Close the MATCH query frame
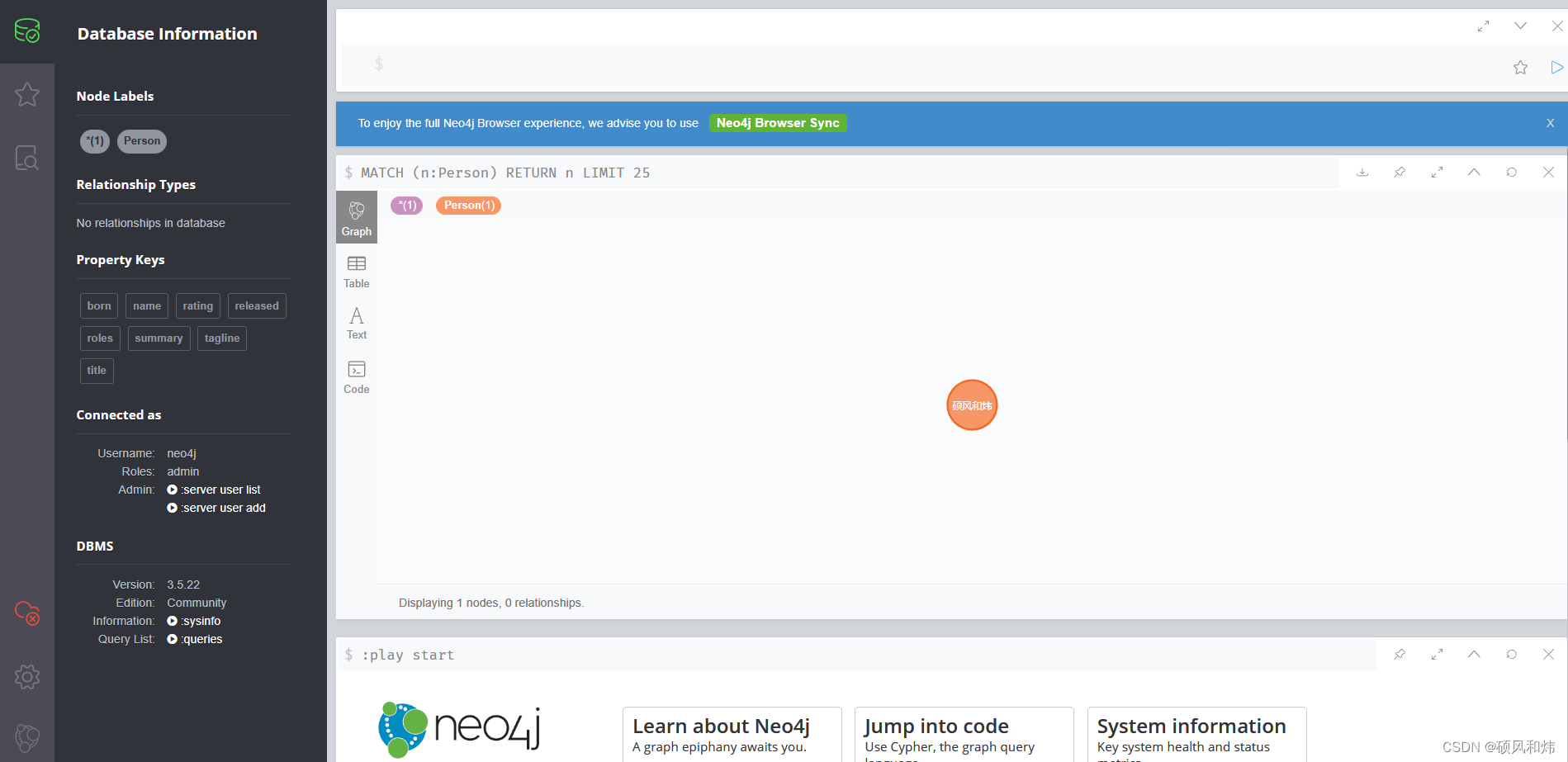 pos(1548,173)
